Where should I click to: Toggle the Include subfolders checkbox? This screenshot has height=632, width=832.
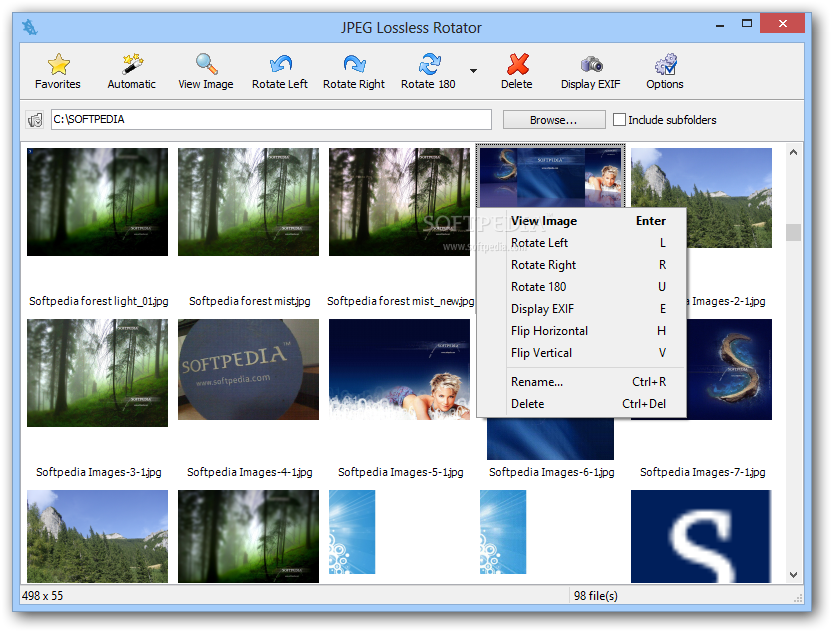point(619,119)
